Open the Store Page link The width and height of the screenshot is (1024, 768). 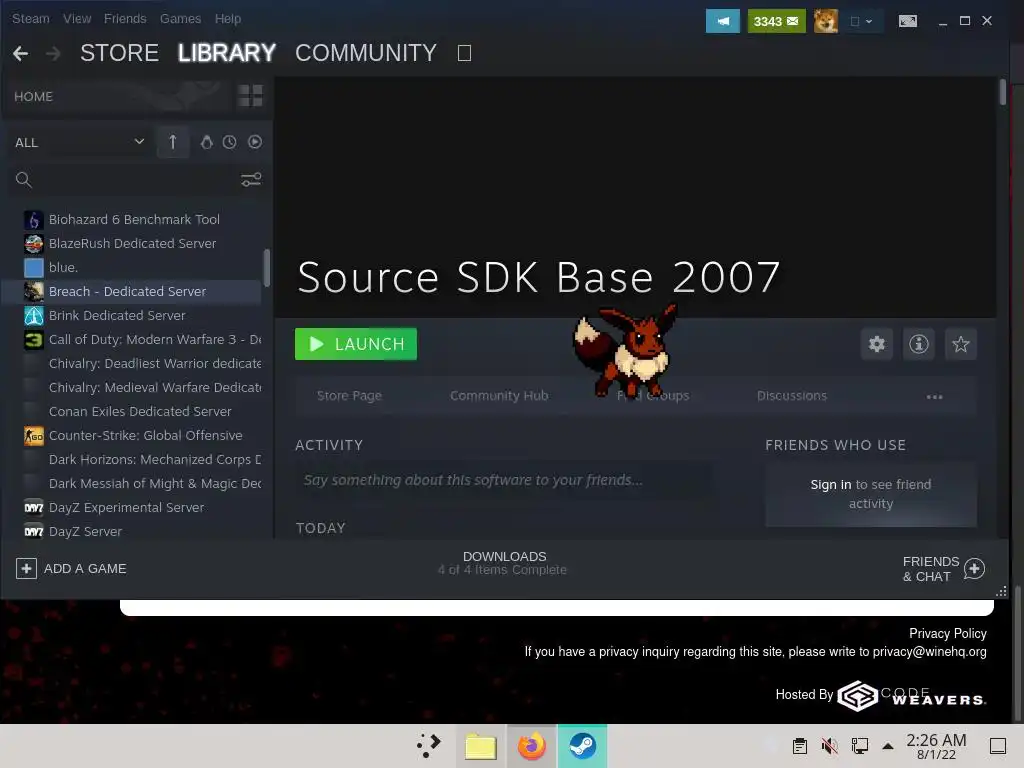pyautogui.click(x=349, y=396)
